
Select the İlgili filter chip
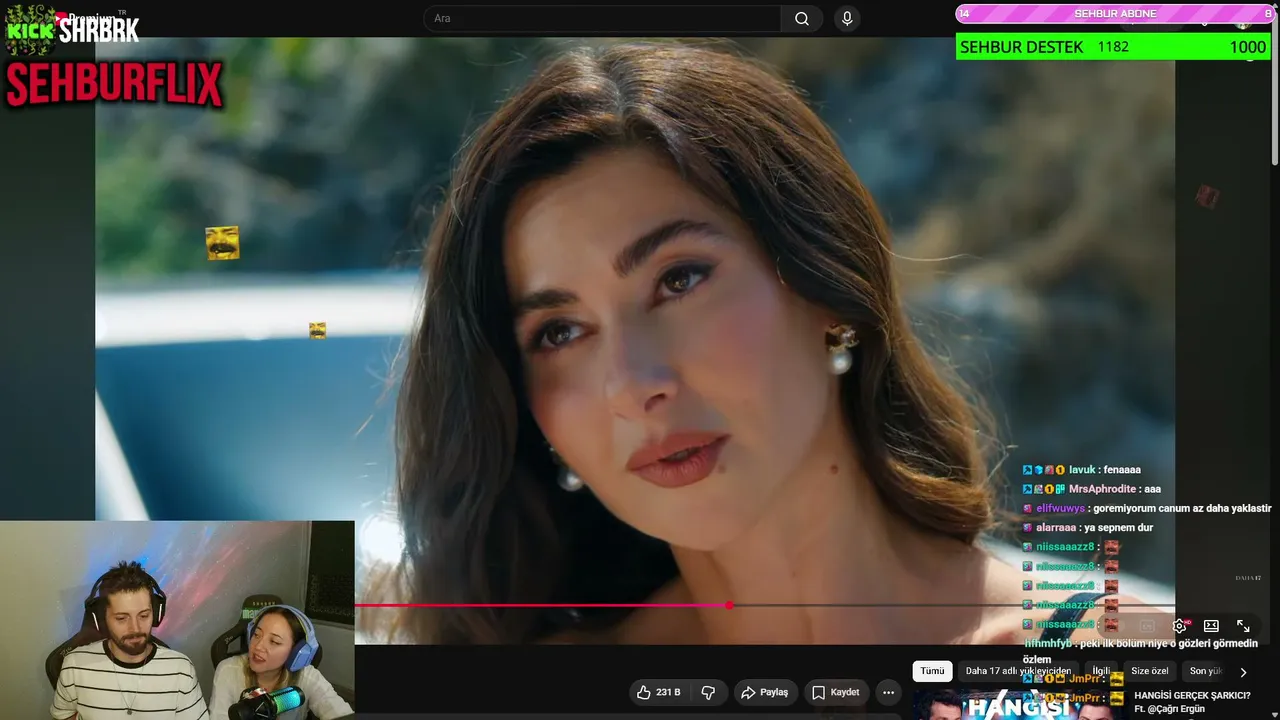tap(1101, 671)
